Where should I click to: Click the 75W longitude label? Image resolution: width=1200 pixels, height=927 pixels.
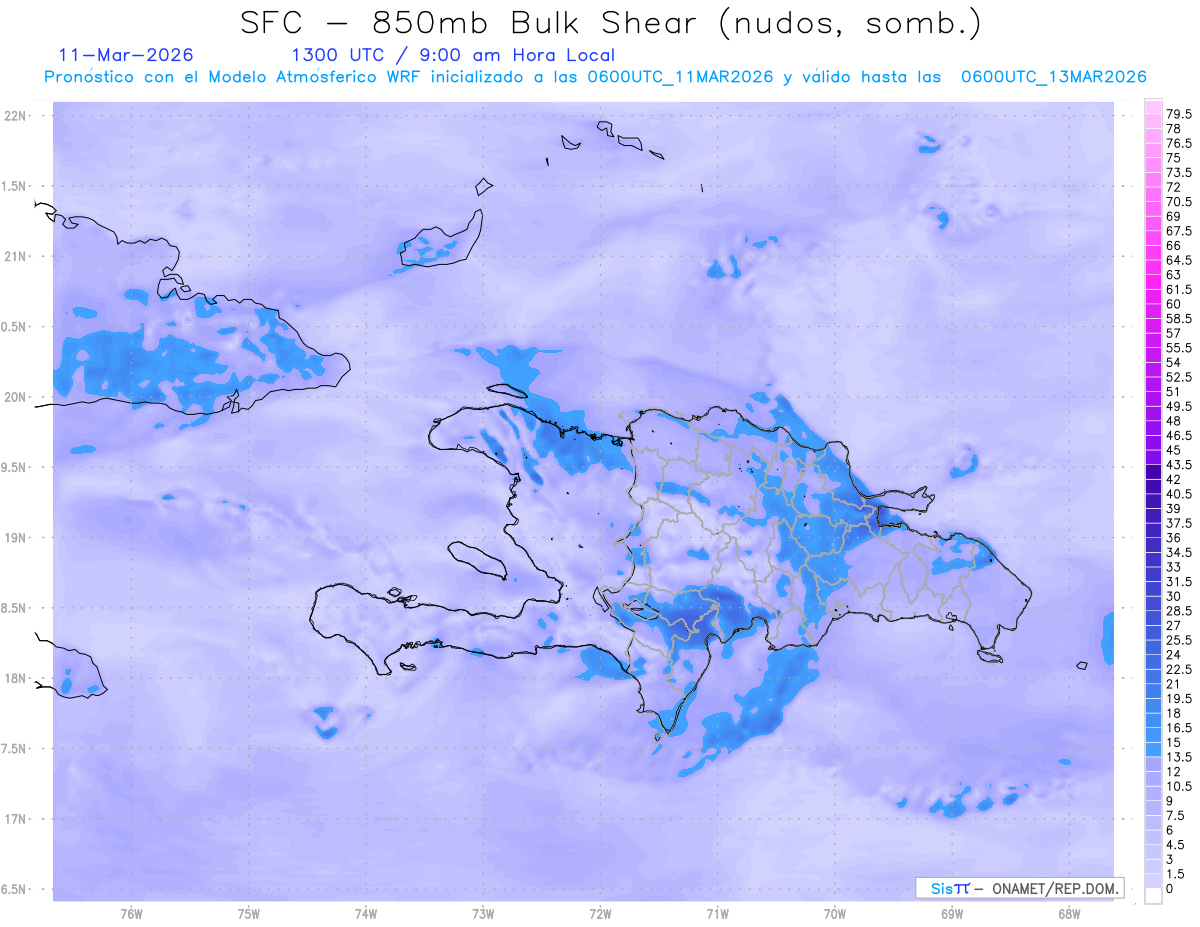click(249, 914)
